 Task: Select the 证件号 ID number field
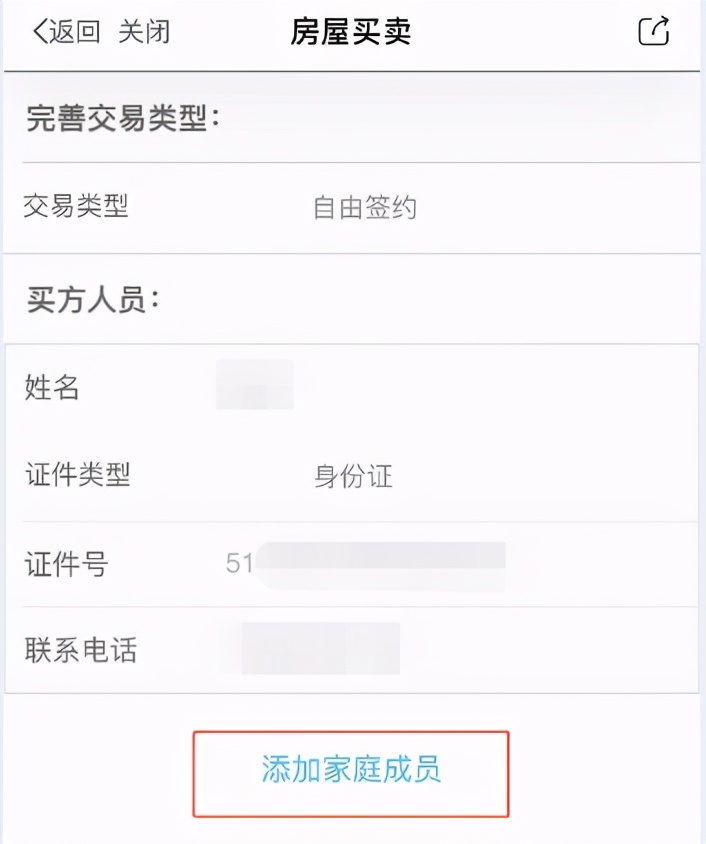[330, 565]
